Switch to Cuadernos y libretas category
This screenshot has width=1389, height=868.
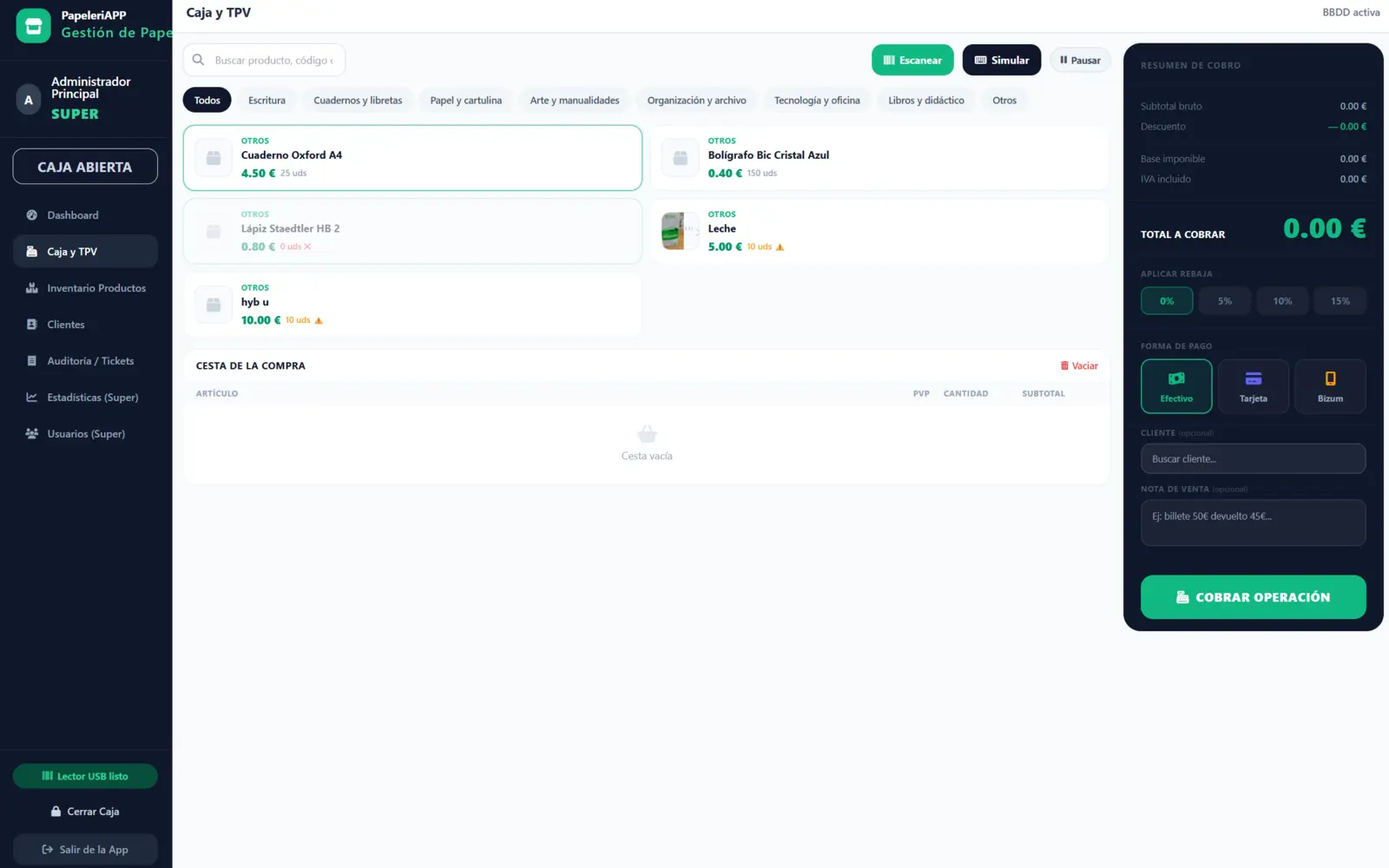358,101
